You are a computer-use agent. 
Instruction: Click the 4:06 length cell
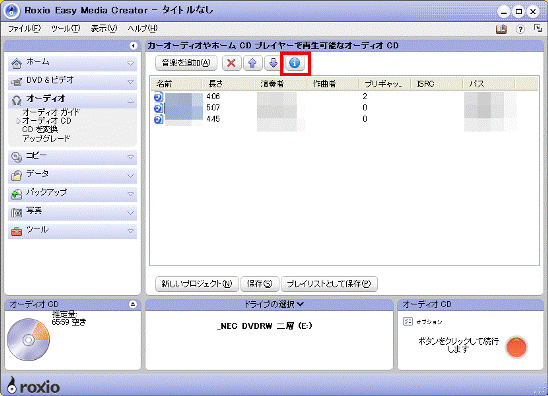pos(213,96)
